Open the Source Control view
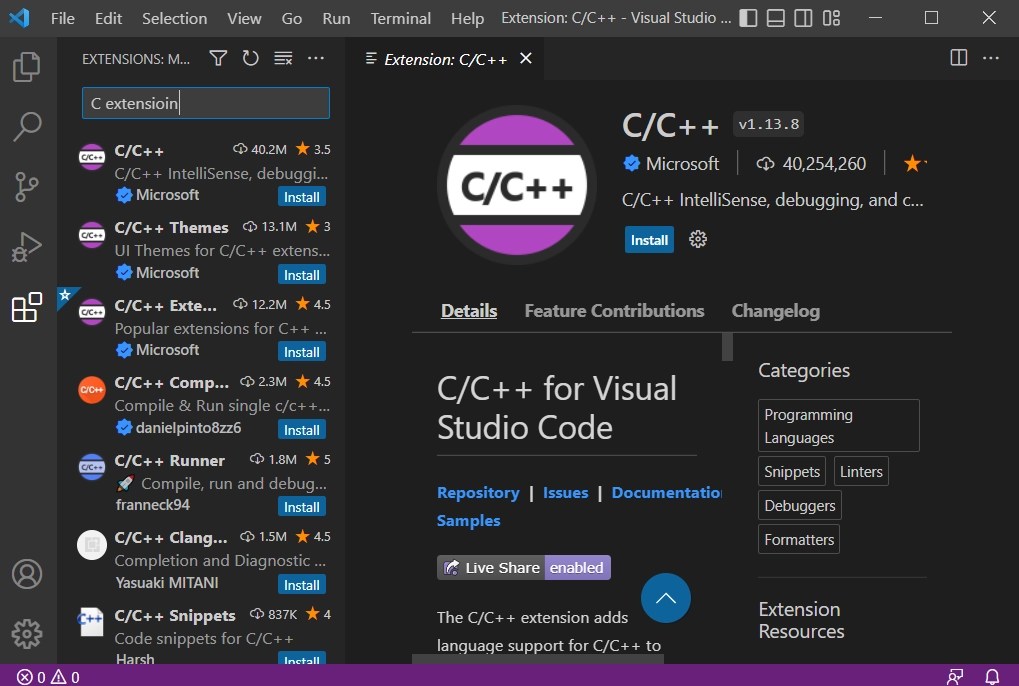 coord(27,187)
